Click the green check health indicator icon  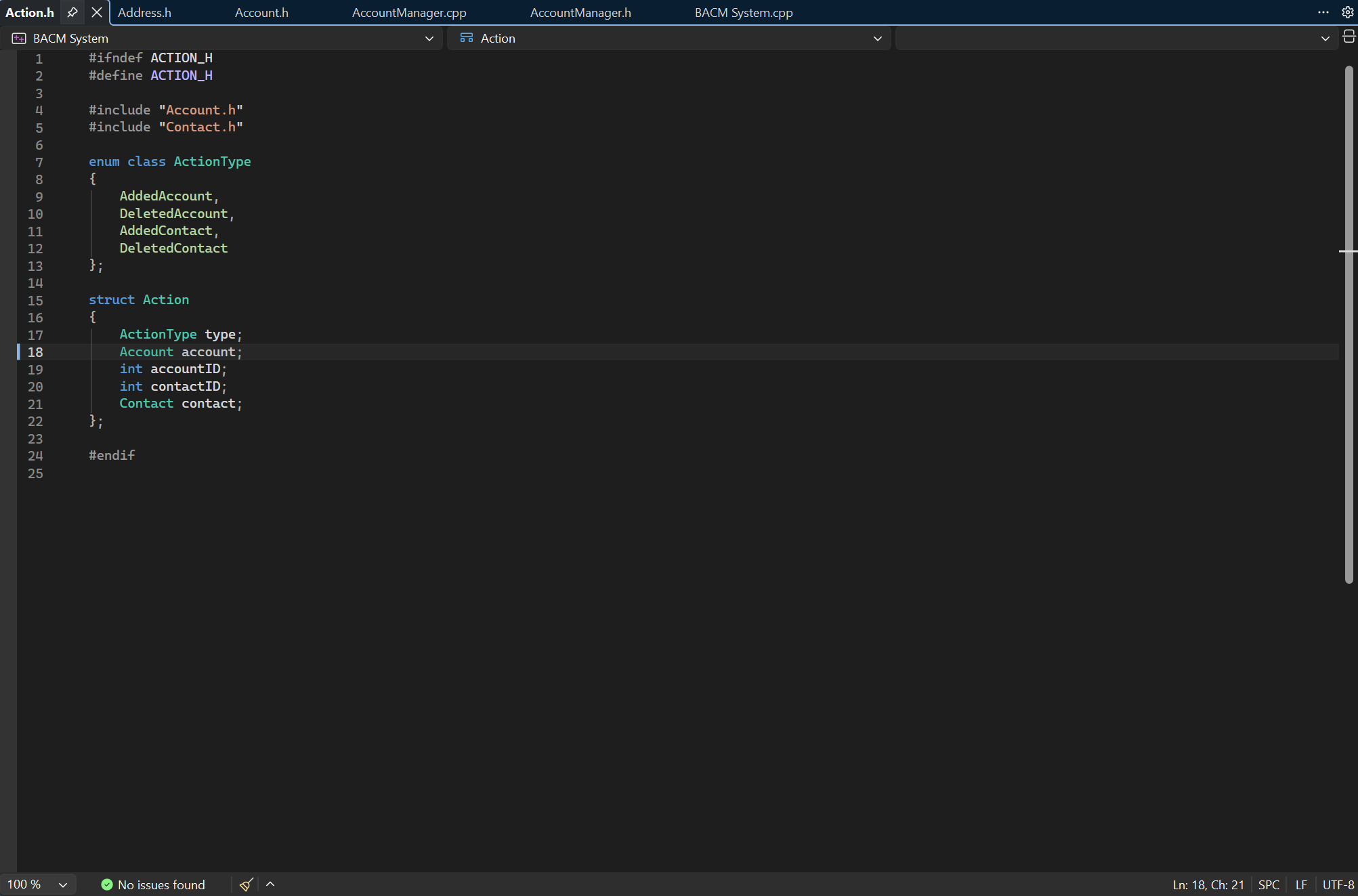click(x=106, y=884)
